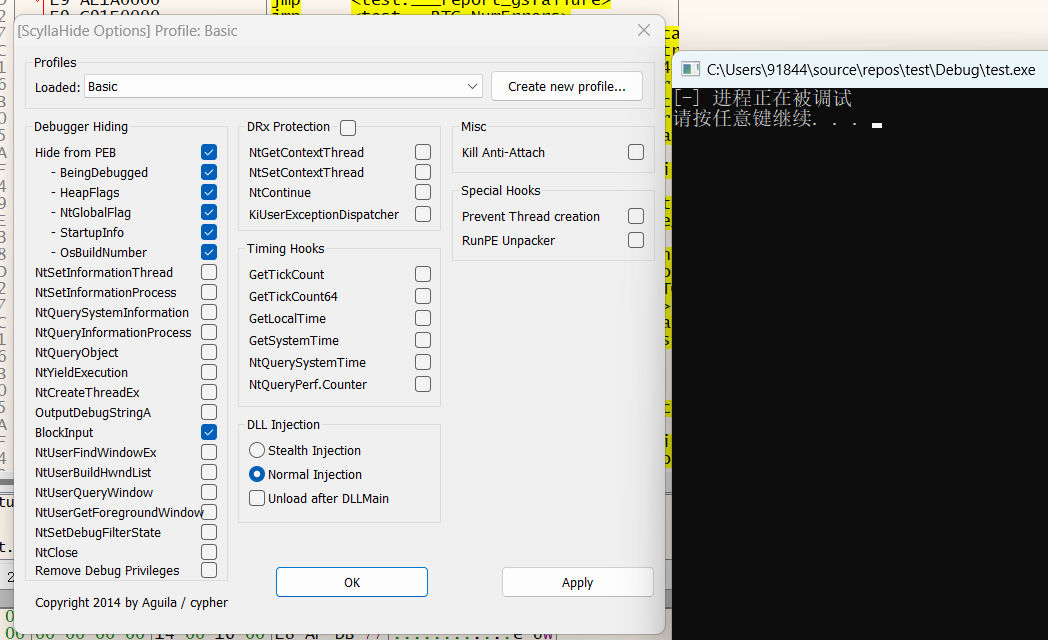
Task: Select Normal Injection radio button
Action: click(x=257, y=474)
